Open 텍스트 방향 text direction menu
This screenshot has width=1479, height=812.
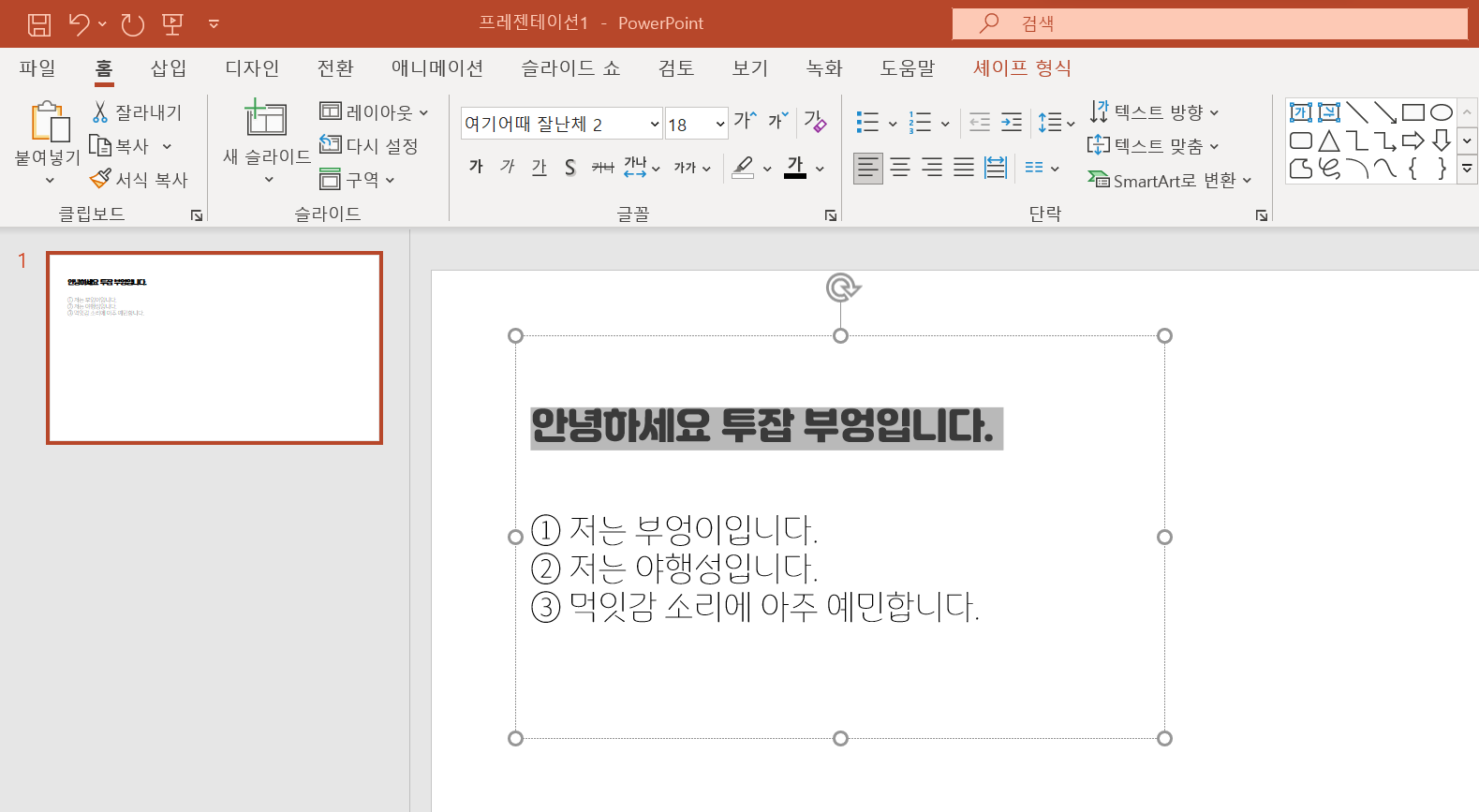tap(1154, 112)
